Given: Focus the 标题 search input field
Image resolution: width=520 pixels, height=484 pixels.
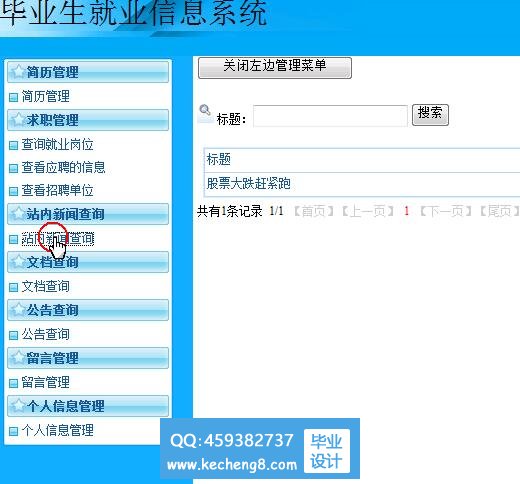Looking at the screenshot, I should click(x=330, y=116).
